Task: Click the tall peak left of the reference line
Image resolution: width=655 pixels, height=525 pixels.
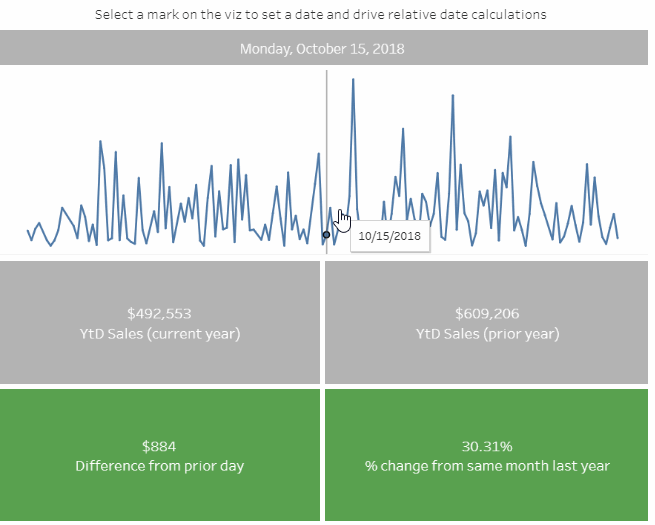Action: [319, 154]
